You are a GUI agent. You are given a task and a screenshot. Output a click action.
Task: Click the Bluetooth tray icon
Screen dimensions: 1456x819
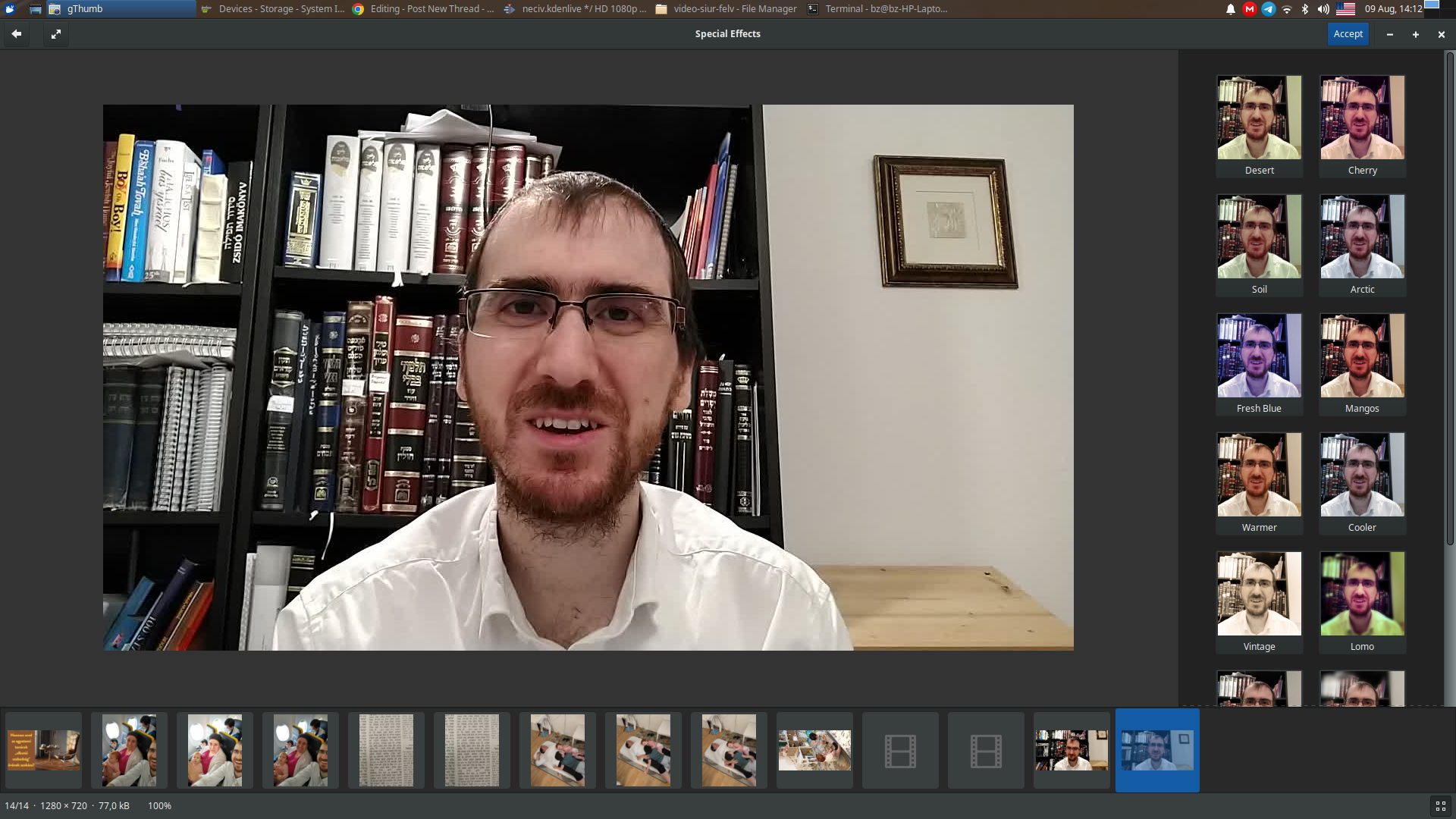(x=1305, y=9)
